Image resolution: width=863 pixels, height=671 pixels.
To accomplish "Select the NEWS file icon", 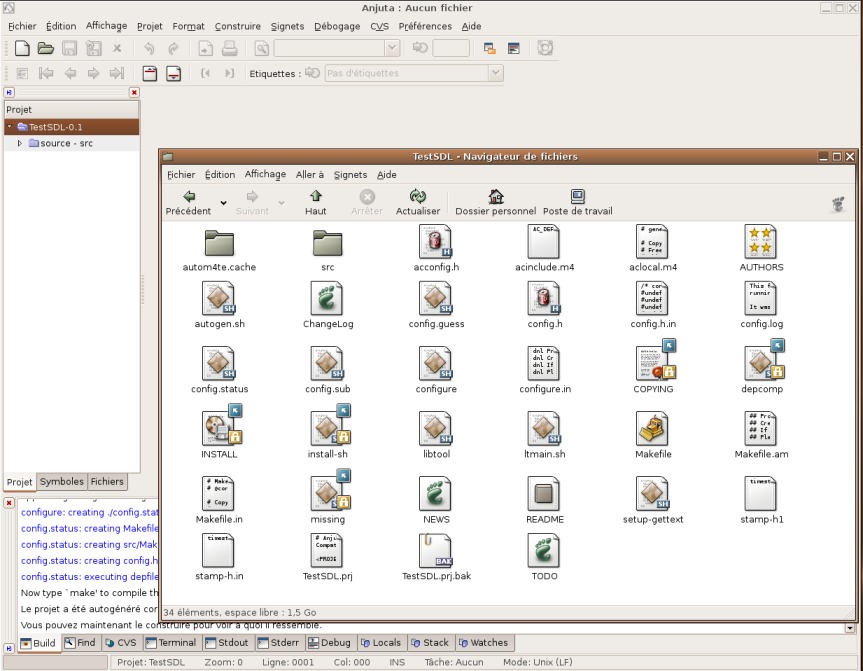I will click(435, 493).
